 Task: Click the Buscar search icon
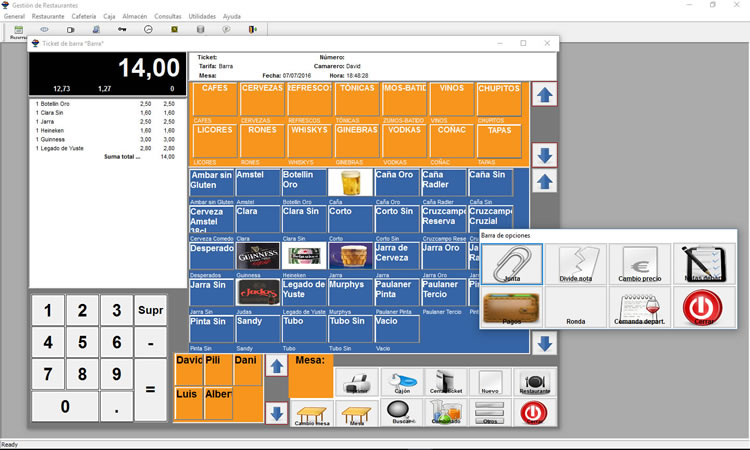click(402, 412)
